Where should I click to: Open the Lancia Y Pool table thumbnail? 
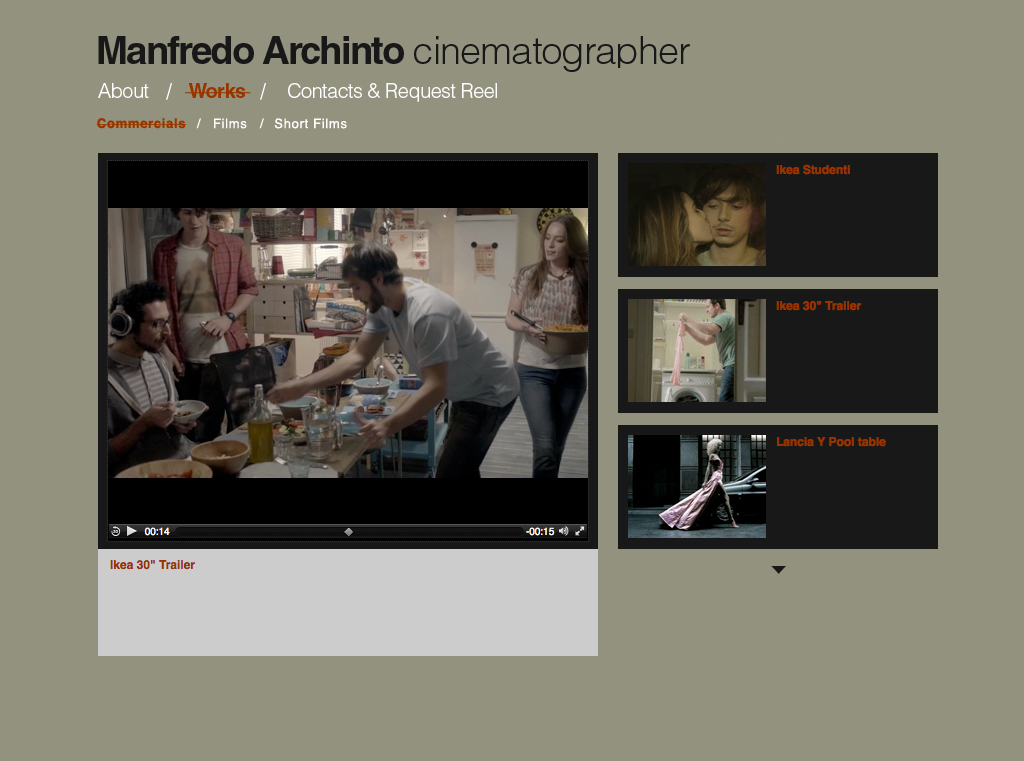click(697, 487)
